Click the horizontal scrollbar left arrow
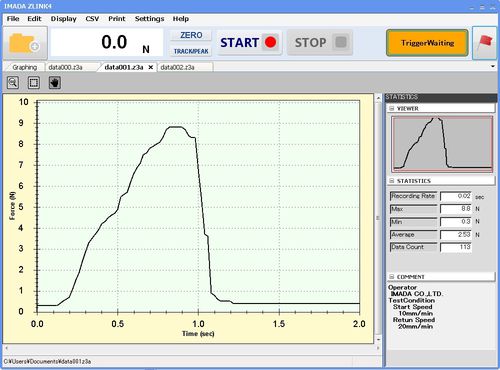Viewport: 500px width, 370px height. point(6,348)
